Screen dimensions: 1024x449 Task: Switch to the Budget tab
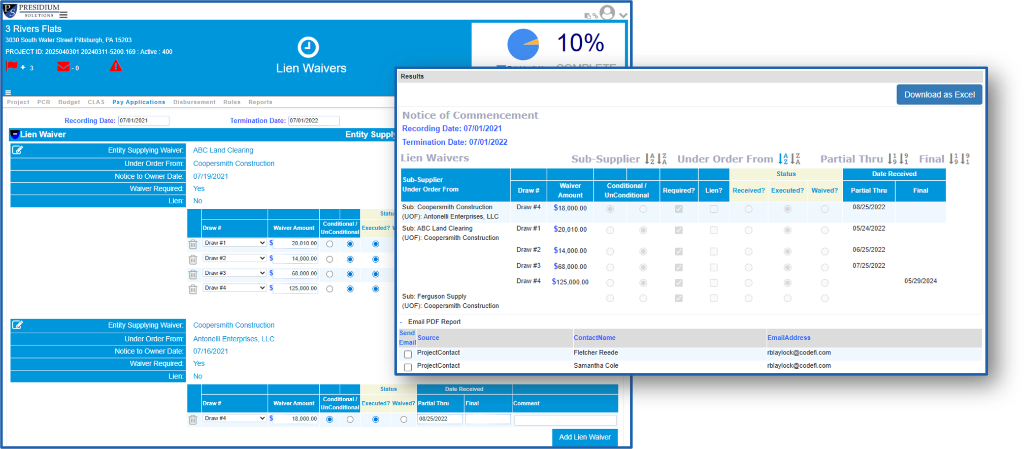[x=69, y=102]
